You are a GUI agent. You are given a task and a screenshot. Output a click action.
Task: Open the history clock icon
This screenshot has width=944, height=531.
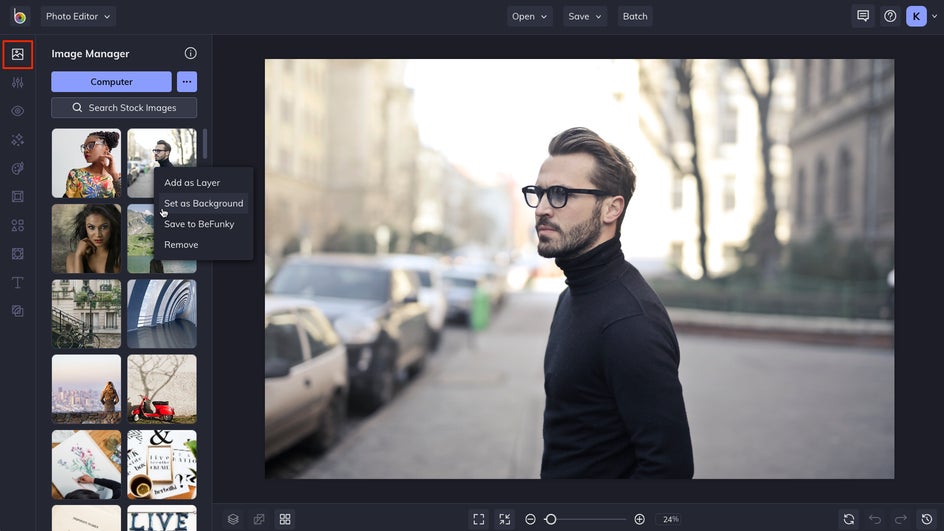coord(927,519)
